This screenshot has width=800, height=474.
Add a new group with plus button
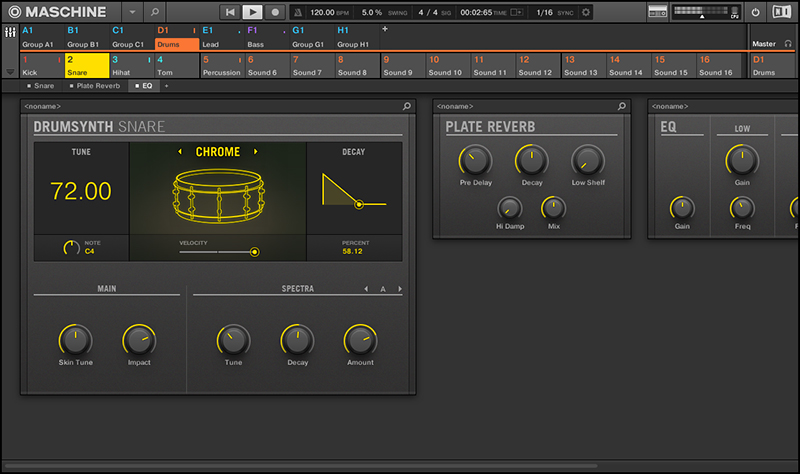[385, 30]
